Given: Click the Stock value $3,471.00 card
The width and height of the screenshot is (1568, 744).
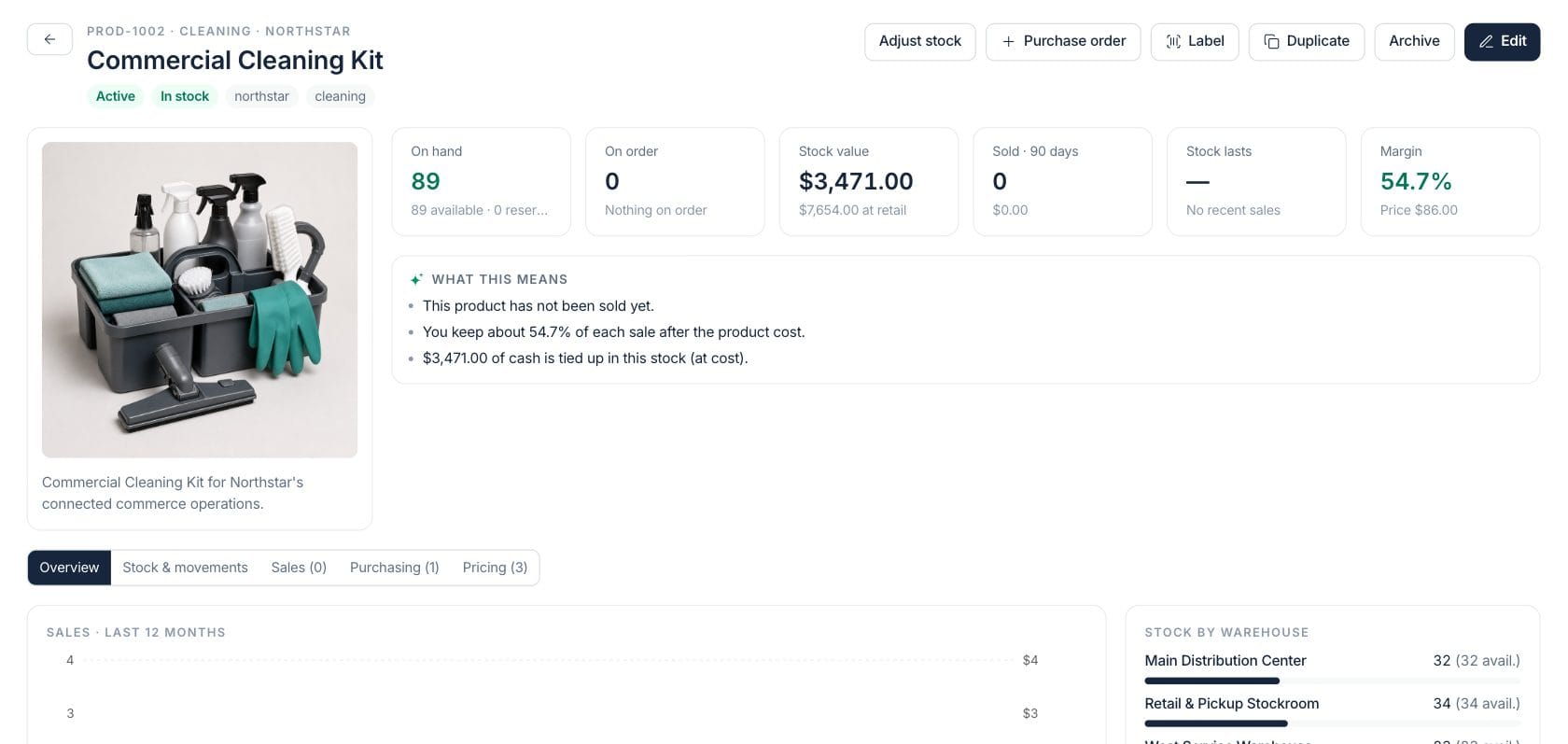Looking at the screenshot, I should click(869, 182).
